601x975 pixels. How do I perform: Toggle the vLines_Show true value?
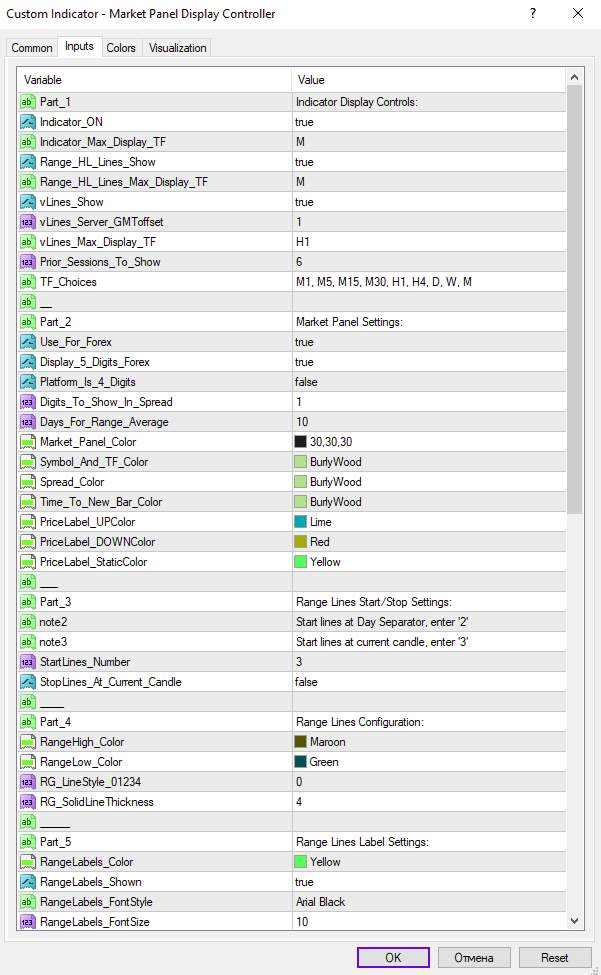coord(429,202)
